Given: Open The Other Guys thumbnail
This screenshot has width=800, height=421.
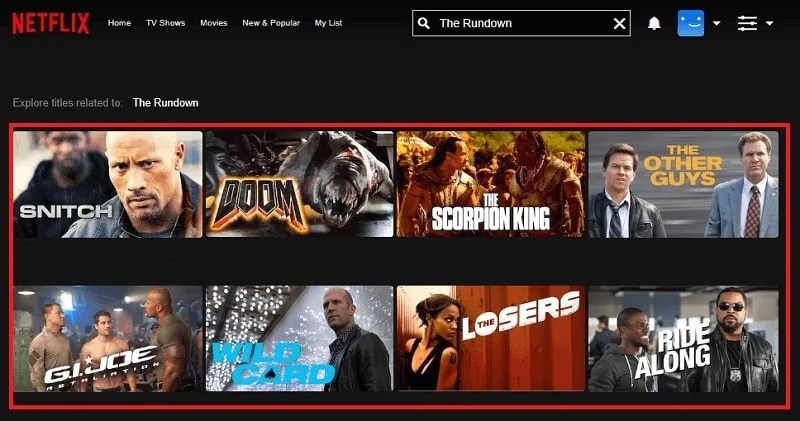Looking at the screenshot, I should [683, 184].
